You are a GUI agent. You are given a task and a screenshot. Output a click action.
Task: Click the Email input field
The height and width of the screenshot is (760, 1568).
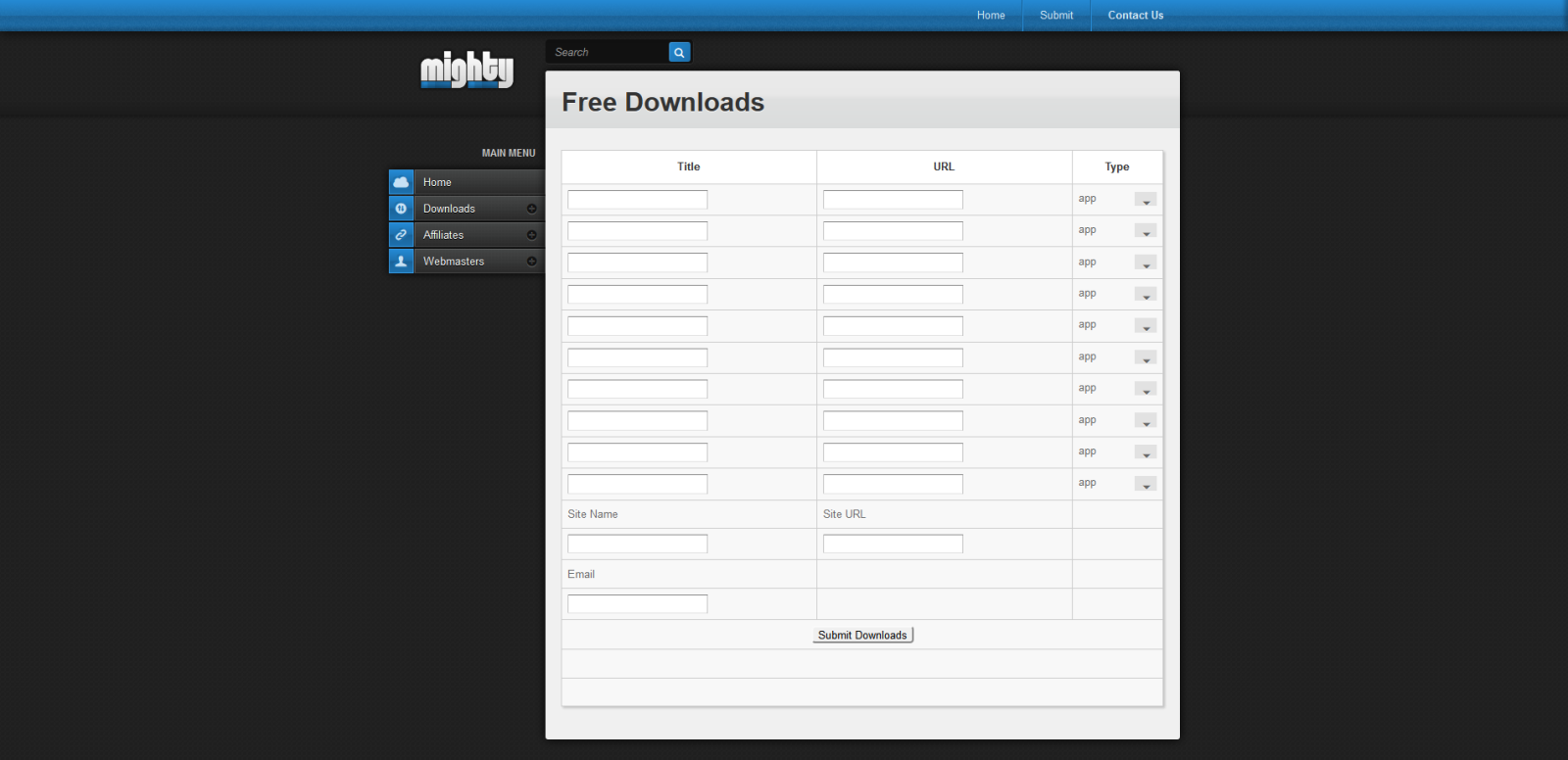(637, 604)
